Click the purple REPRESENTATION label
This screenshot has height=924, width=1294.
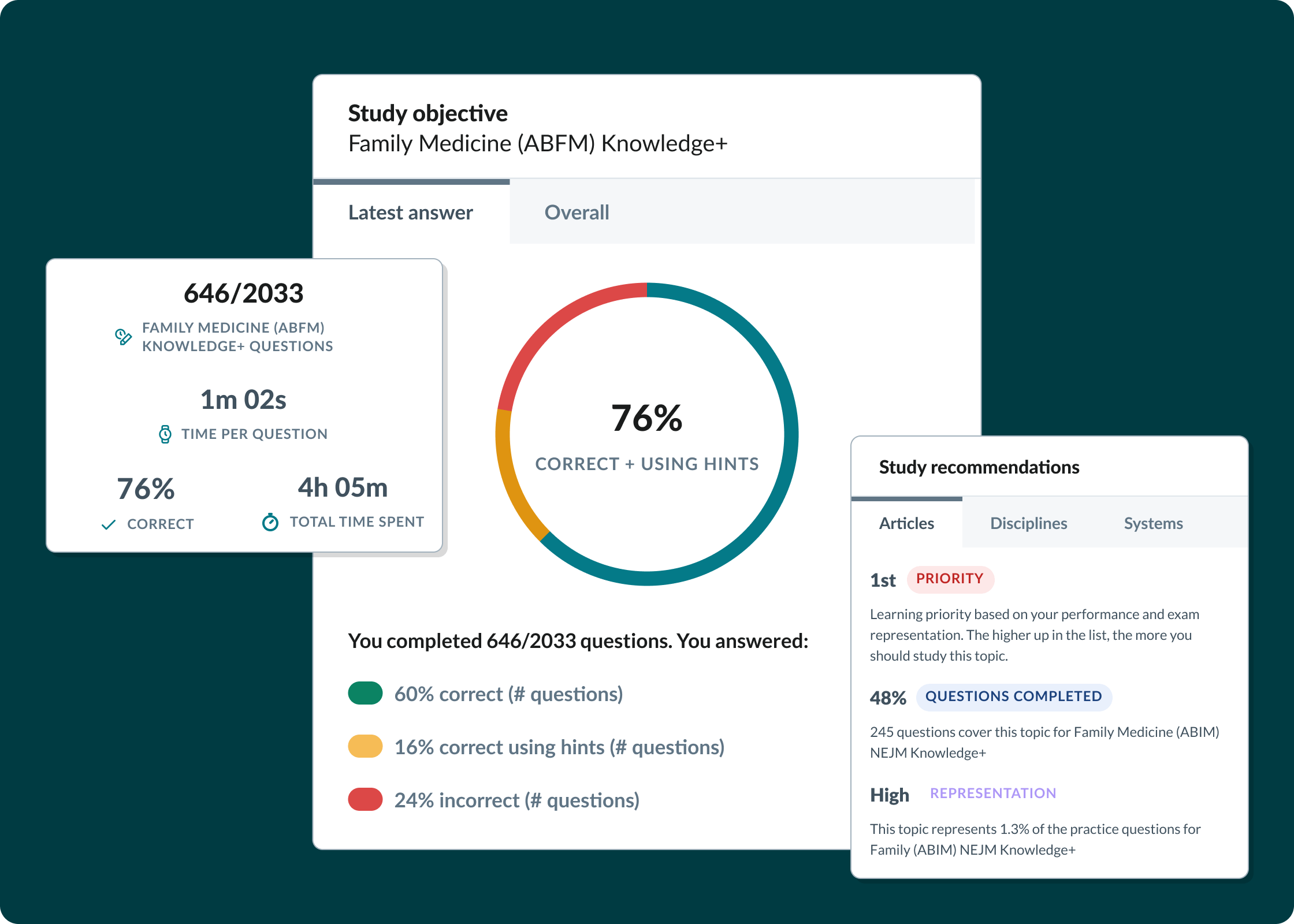pos(992,793)
